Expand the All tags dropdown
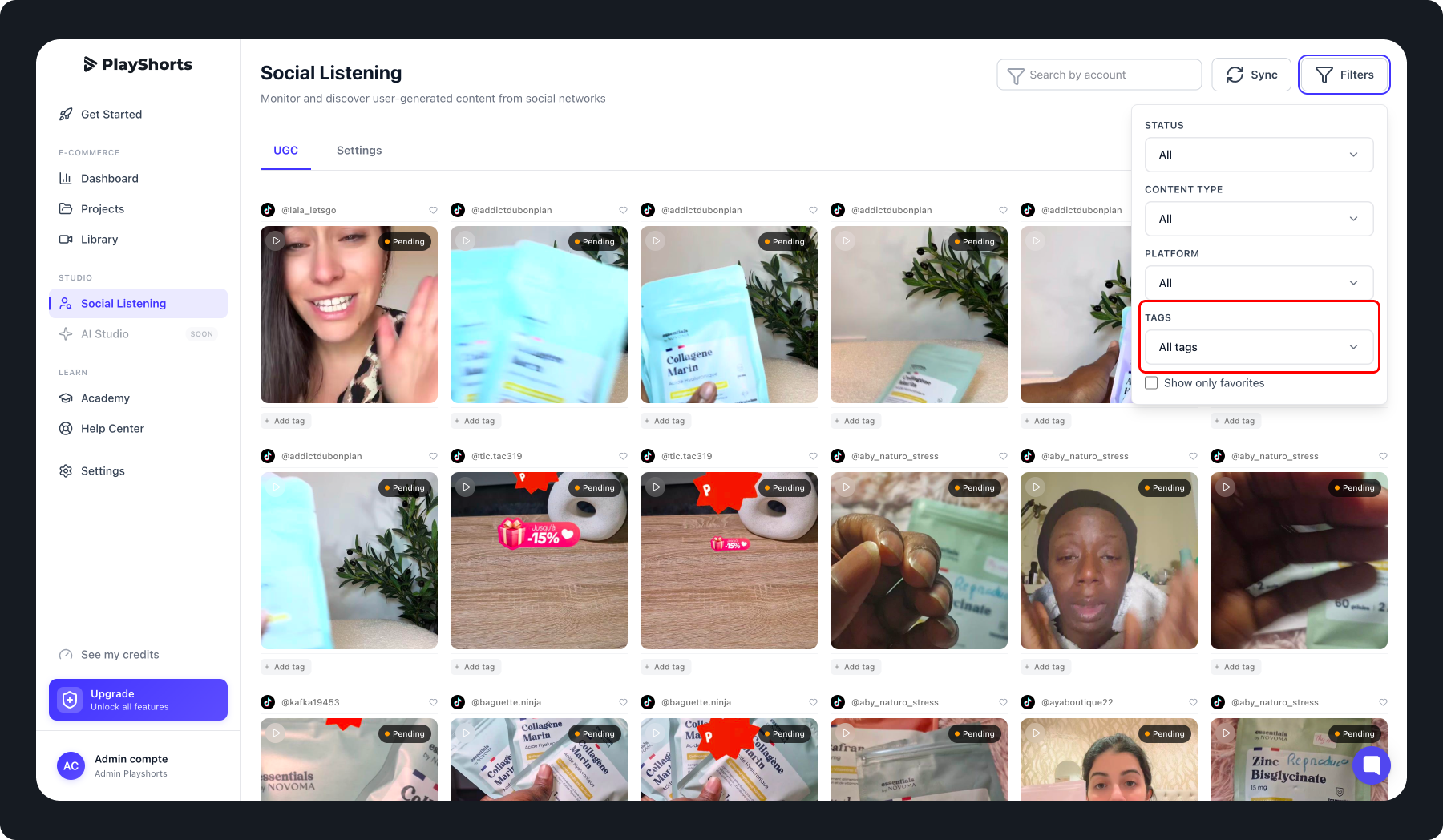1443x840 pixels. pos(1259,347)
